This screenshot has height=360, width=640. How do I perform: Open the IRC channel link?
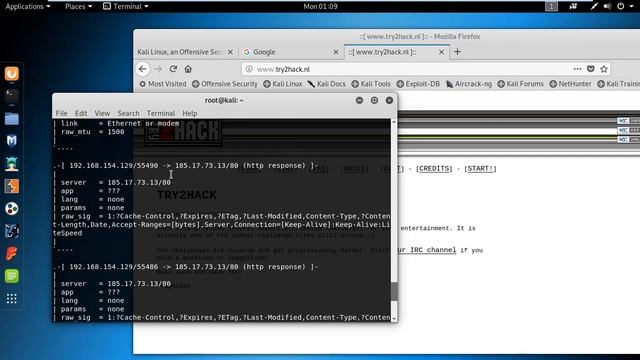tap(427, 250)
